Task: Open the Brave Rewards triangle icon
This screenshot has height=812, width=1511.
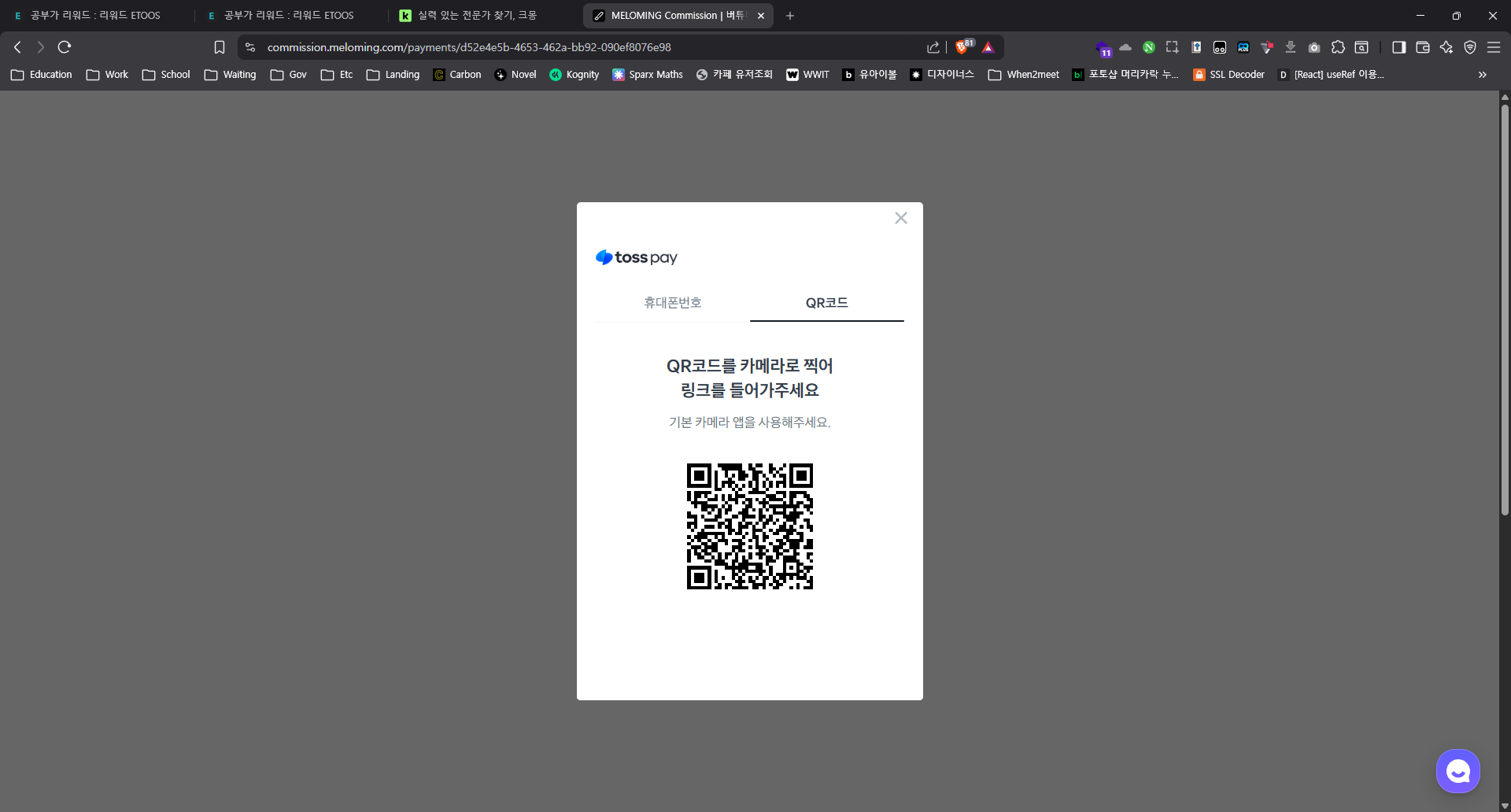Action: click(x=988, y=47)
